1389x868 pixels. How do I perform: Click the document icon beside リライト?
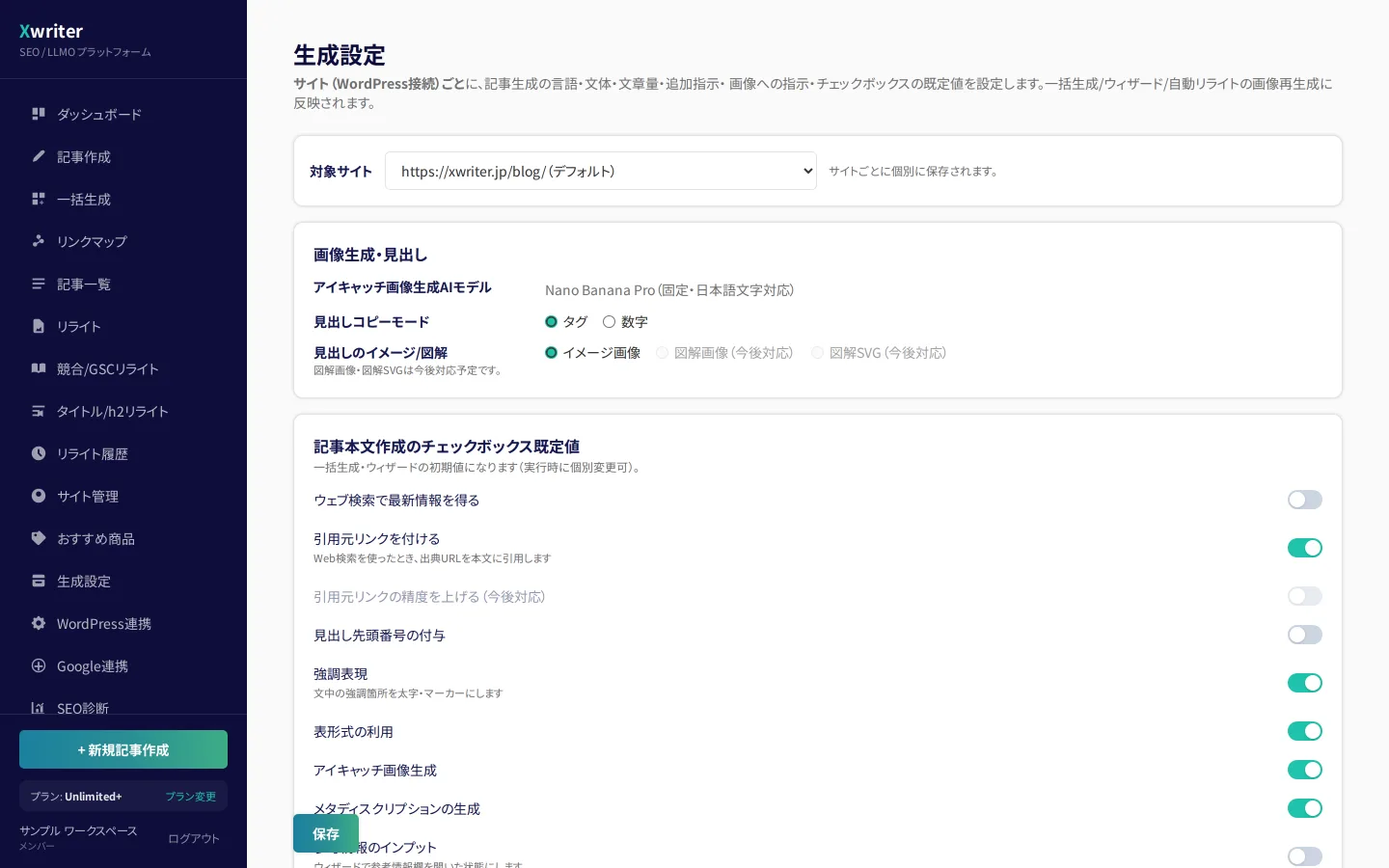39,326
